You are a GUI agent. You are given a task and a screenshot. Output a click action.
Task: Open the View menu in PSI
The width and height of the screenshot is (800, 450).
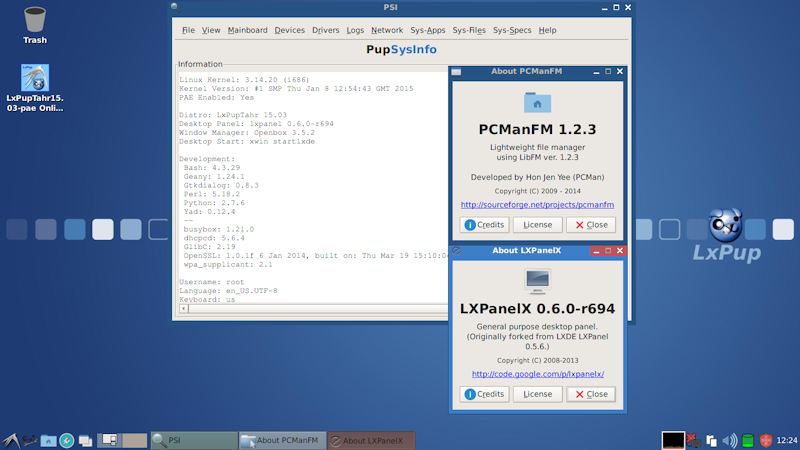211,30
